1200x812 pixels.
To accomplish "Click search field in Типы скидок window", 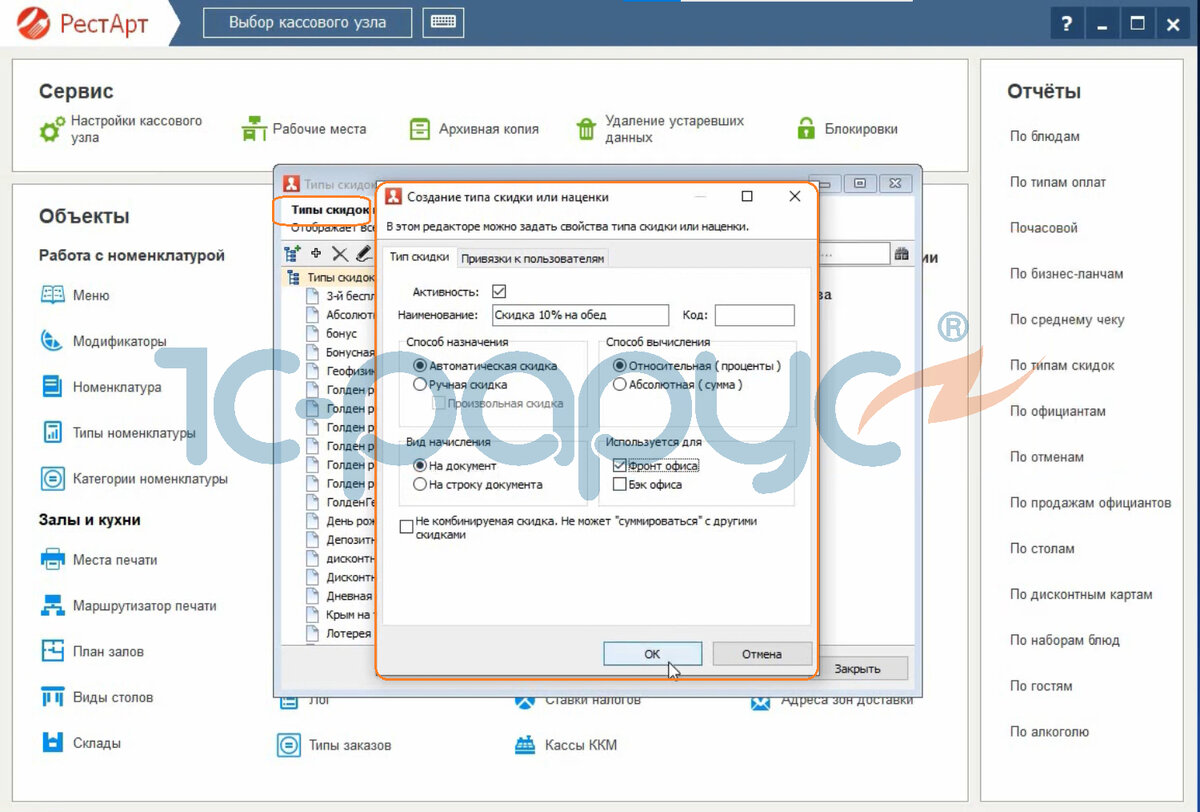I will (853, 255).
